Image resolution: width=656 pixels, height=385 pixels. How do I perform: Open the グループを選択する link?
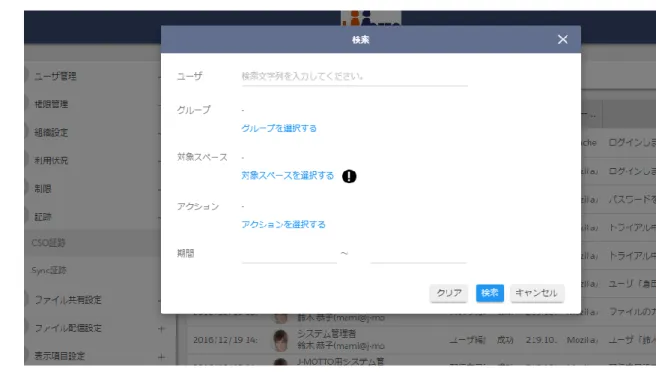[x=279, y=128]
